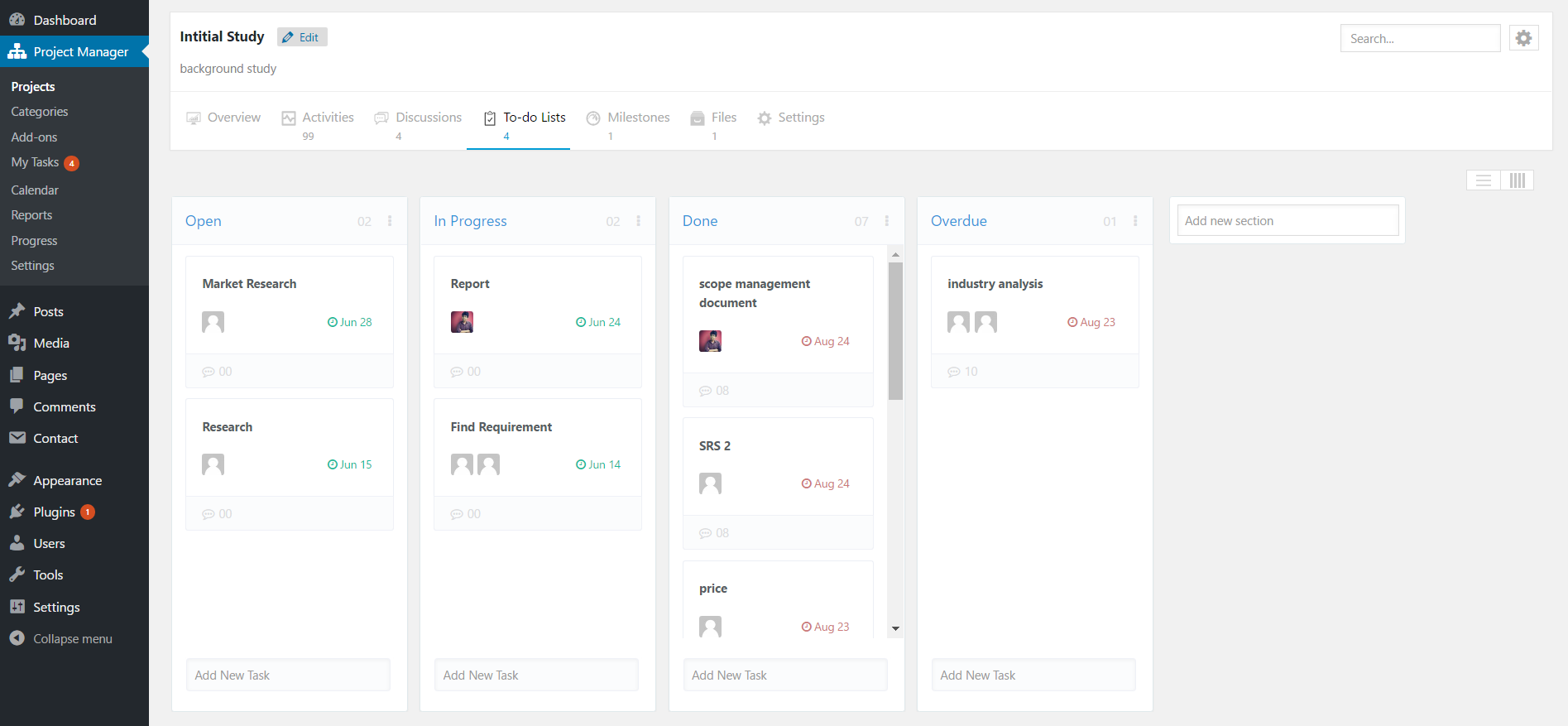Open the Market Research task
The width and height of the screenshot is (1568, 726).
(x=249, y=284)
